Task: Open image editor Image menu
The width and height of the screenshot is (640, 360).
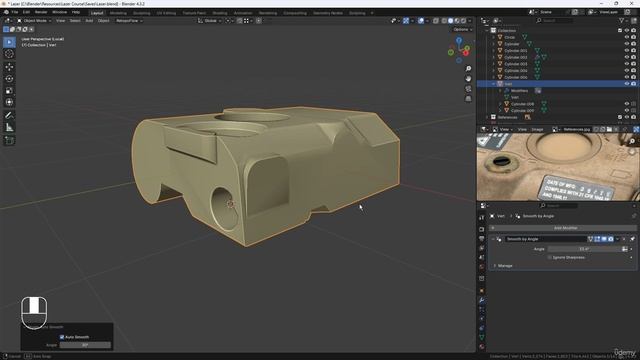Action: [x=537, y=129]
